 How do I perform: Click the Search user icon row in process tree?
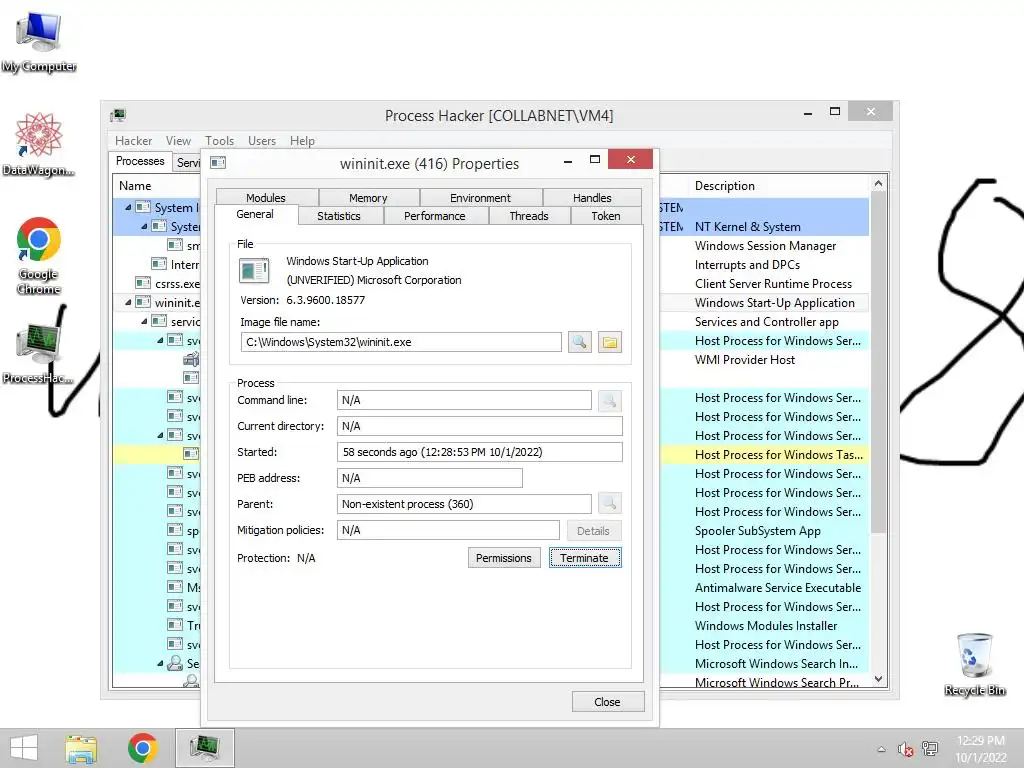pyautogui.click(x=174, y=664)
